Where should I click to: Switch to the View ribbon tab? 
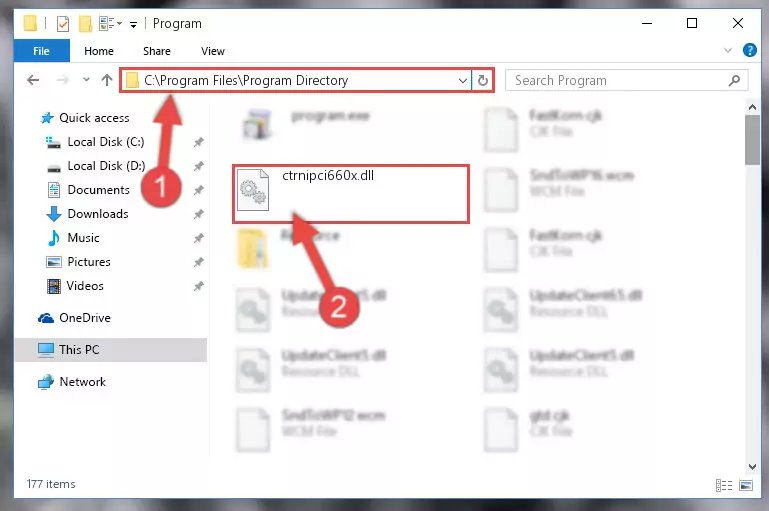click(213, 51)
